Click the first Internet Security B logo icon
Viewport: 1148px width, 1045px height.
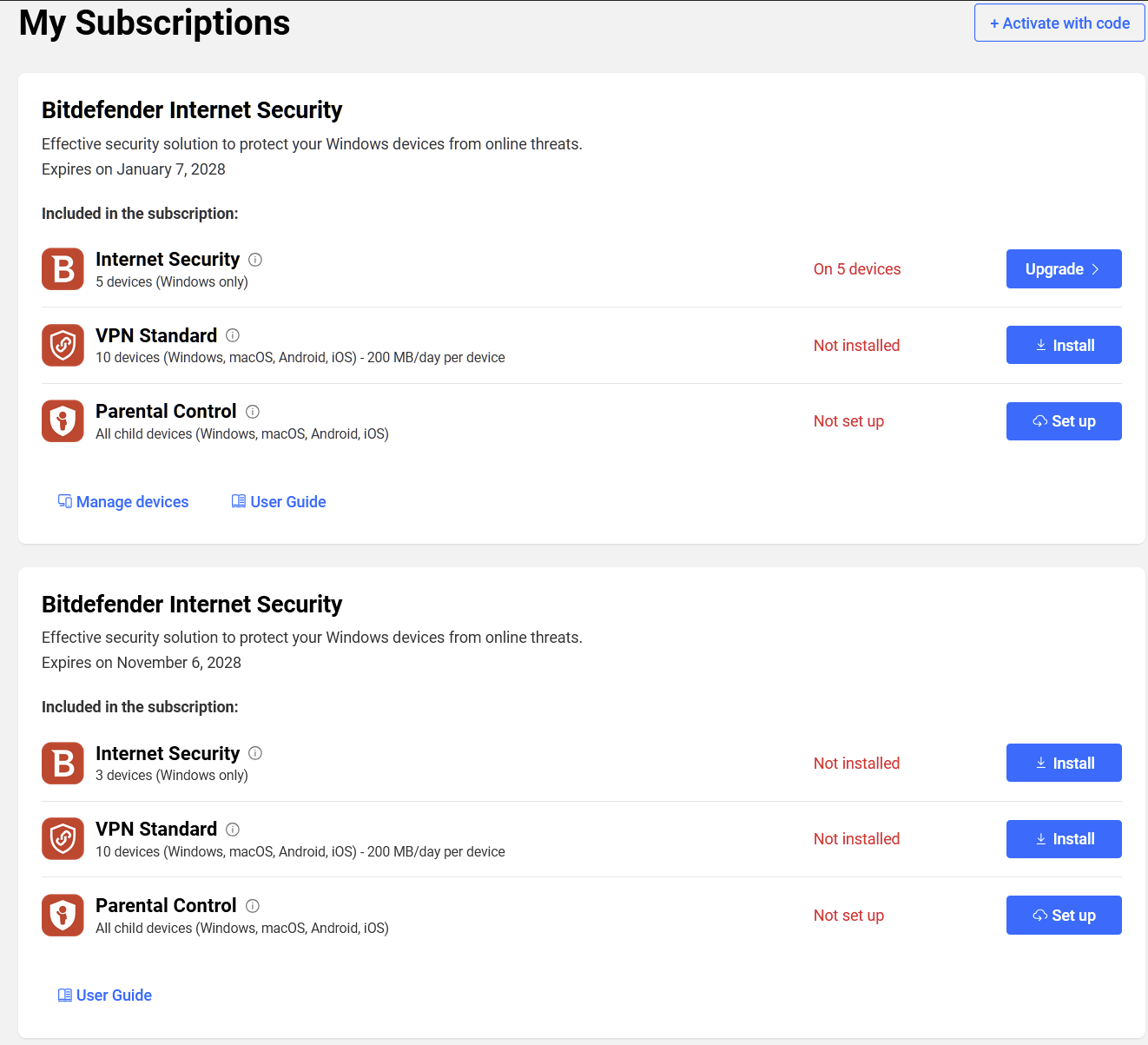[63, 269]
